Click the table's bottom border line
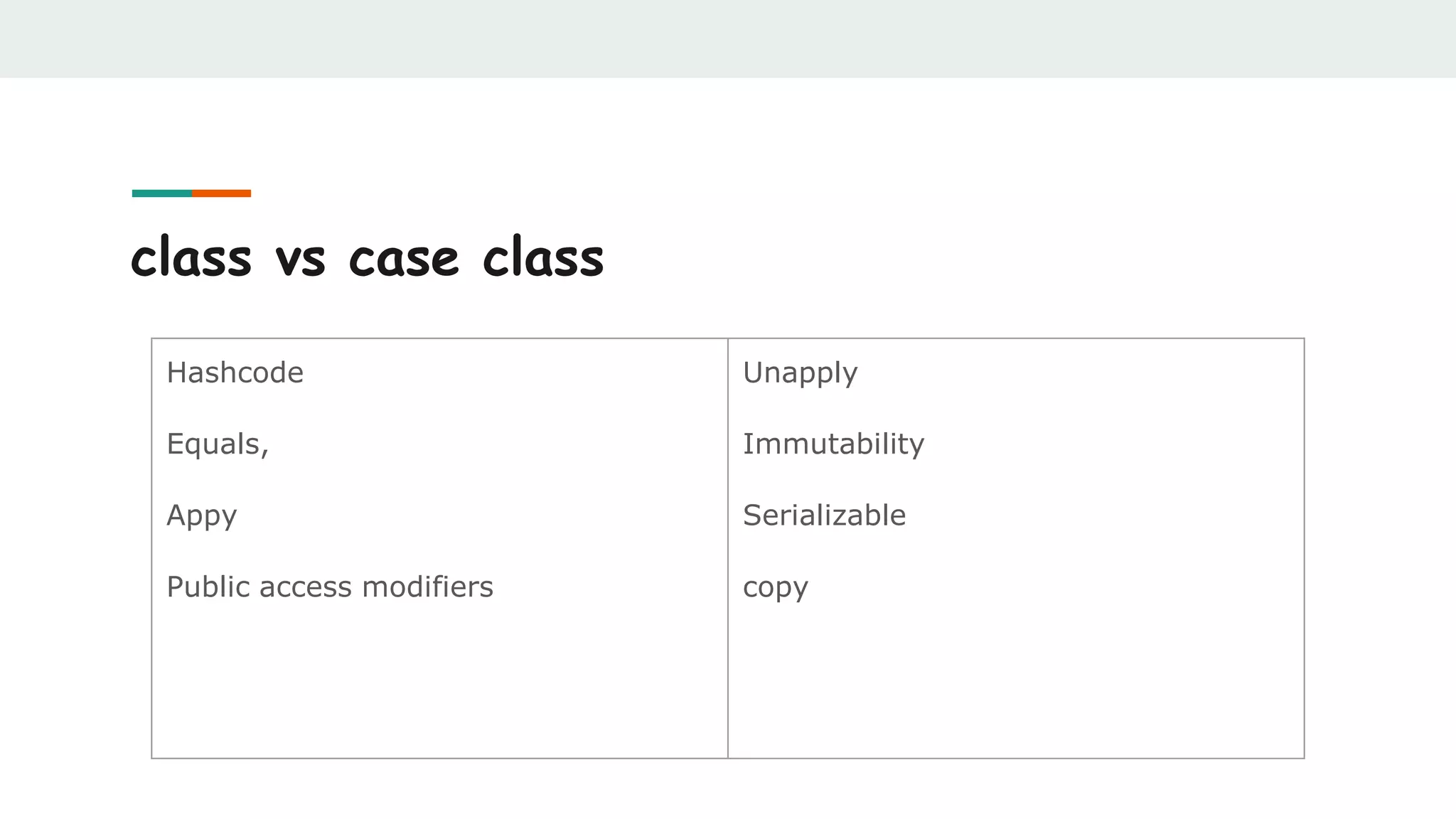This screenshot has height=819, width=1456. (728, 759)
